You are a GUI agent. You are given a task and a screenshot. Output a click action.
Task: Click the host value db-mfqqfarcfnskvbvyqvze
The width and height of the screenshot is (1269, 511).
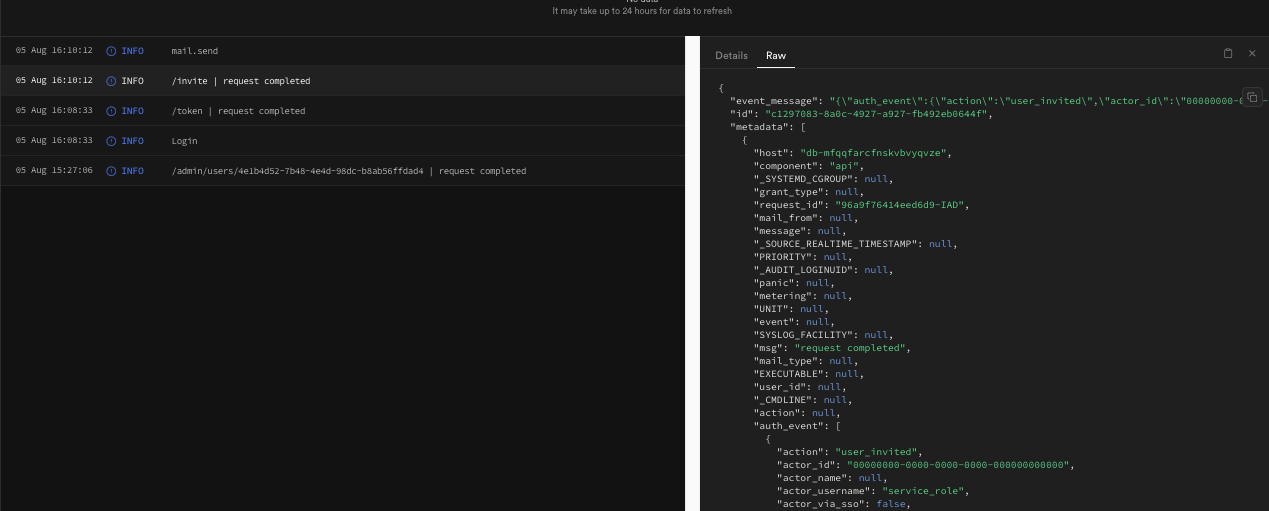coord(875,153)
